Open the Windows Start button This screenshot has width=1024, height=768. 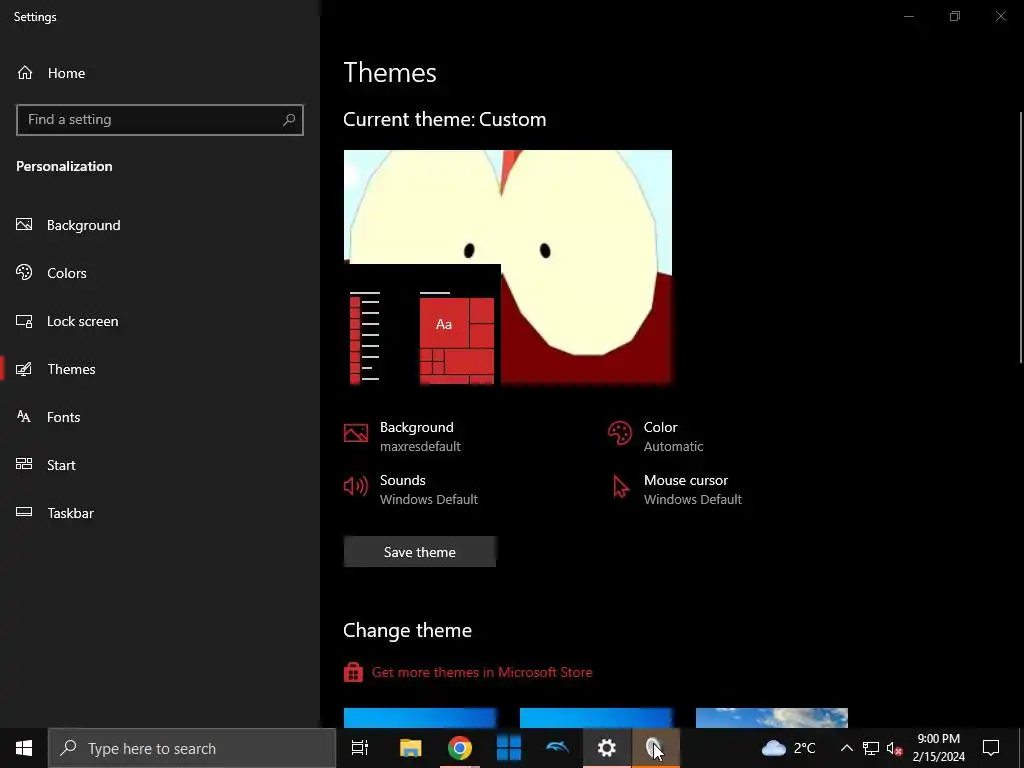[x=24, y=748]
